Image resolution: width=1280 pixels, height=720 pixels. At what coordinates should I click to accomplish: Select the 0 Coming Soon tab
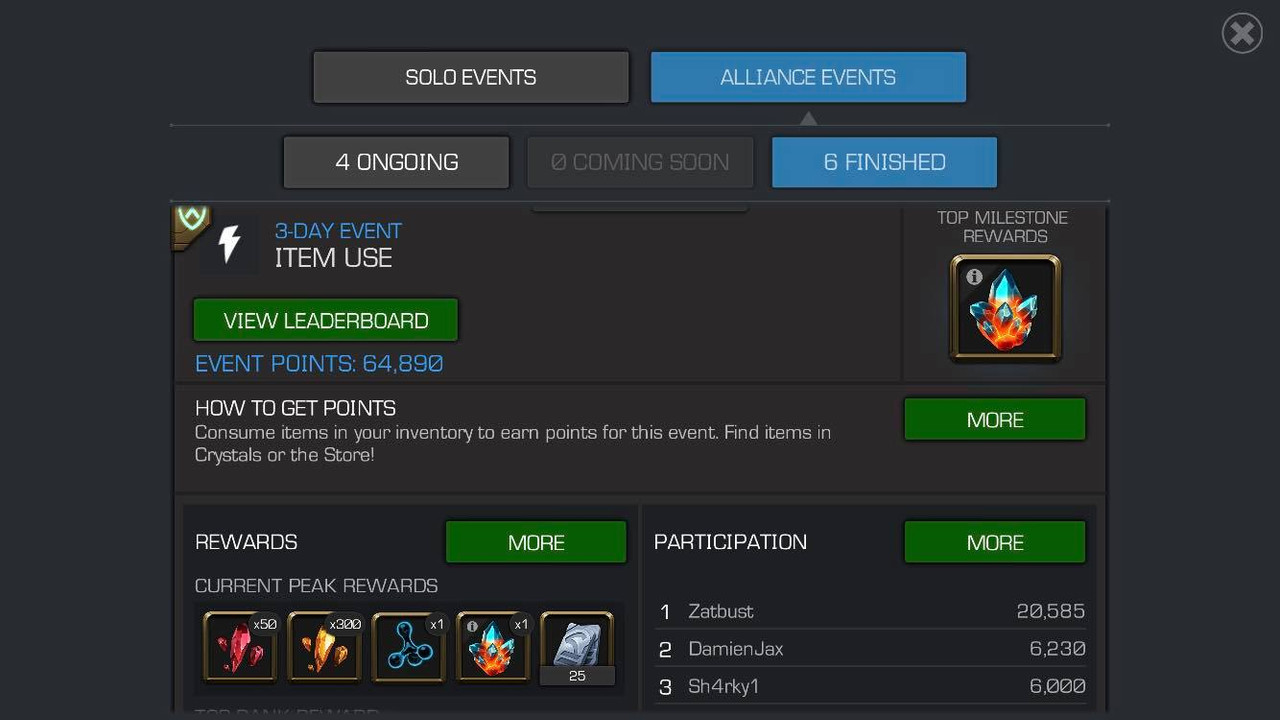(x=640, y=162)
